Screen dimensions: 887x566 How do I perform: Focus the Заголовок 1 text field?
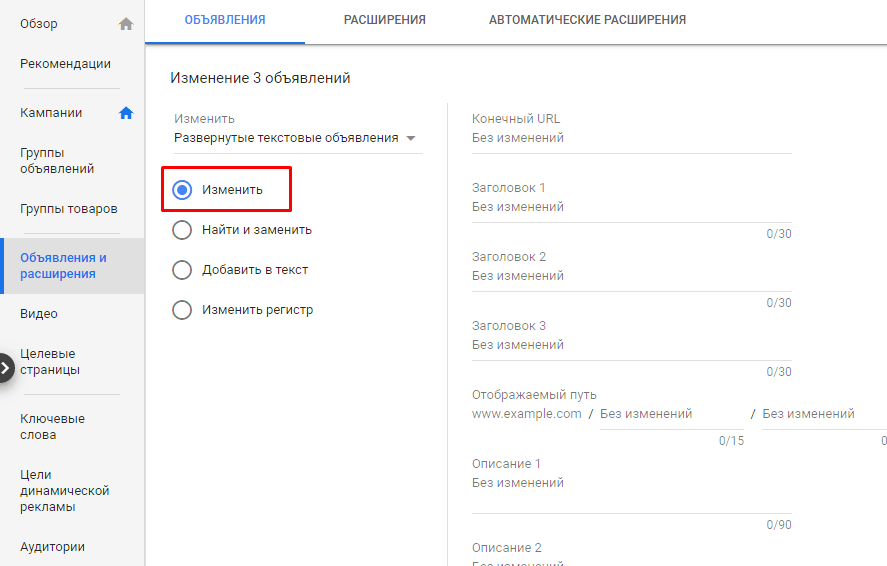[x=631, y=207]
